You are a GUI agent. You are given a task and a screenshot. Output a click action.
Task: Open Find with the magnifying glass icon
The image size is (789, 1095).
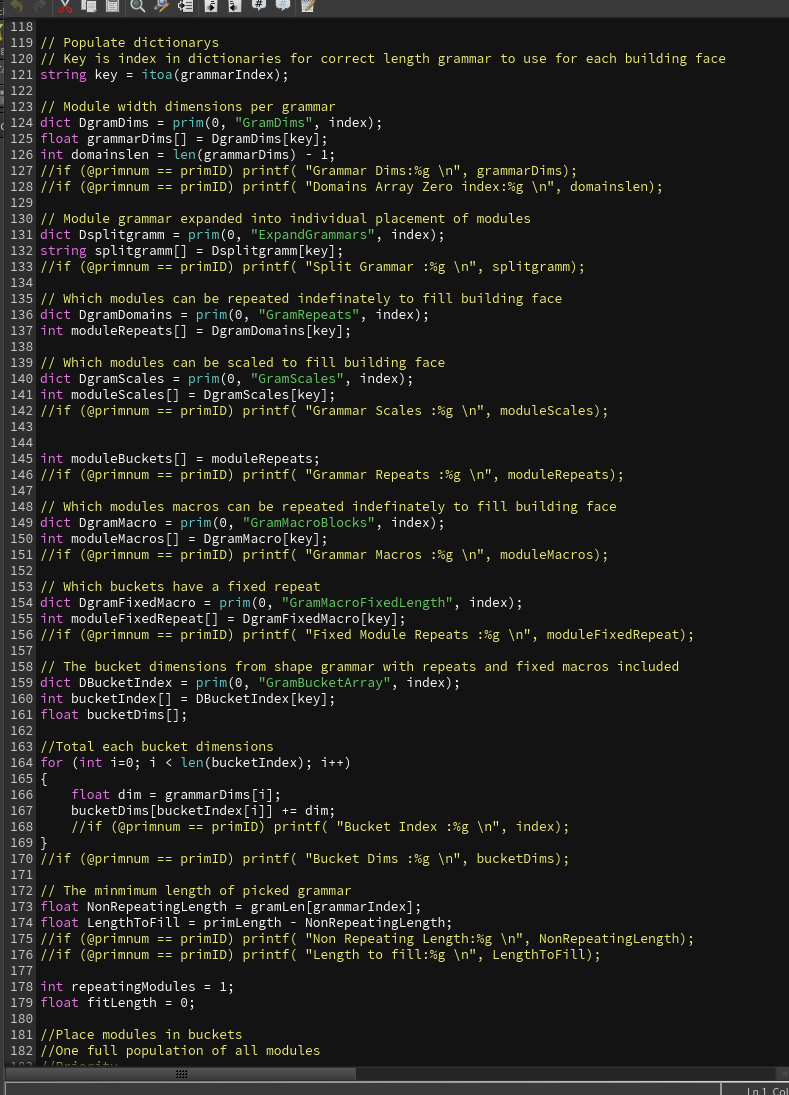point(137,6)
